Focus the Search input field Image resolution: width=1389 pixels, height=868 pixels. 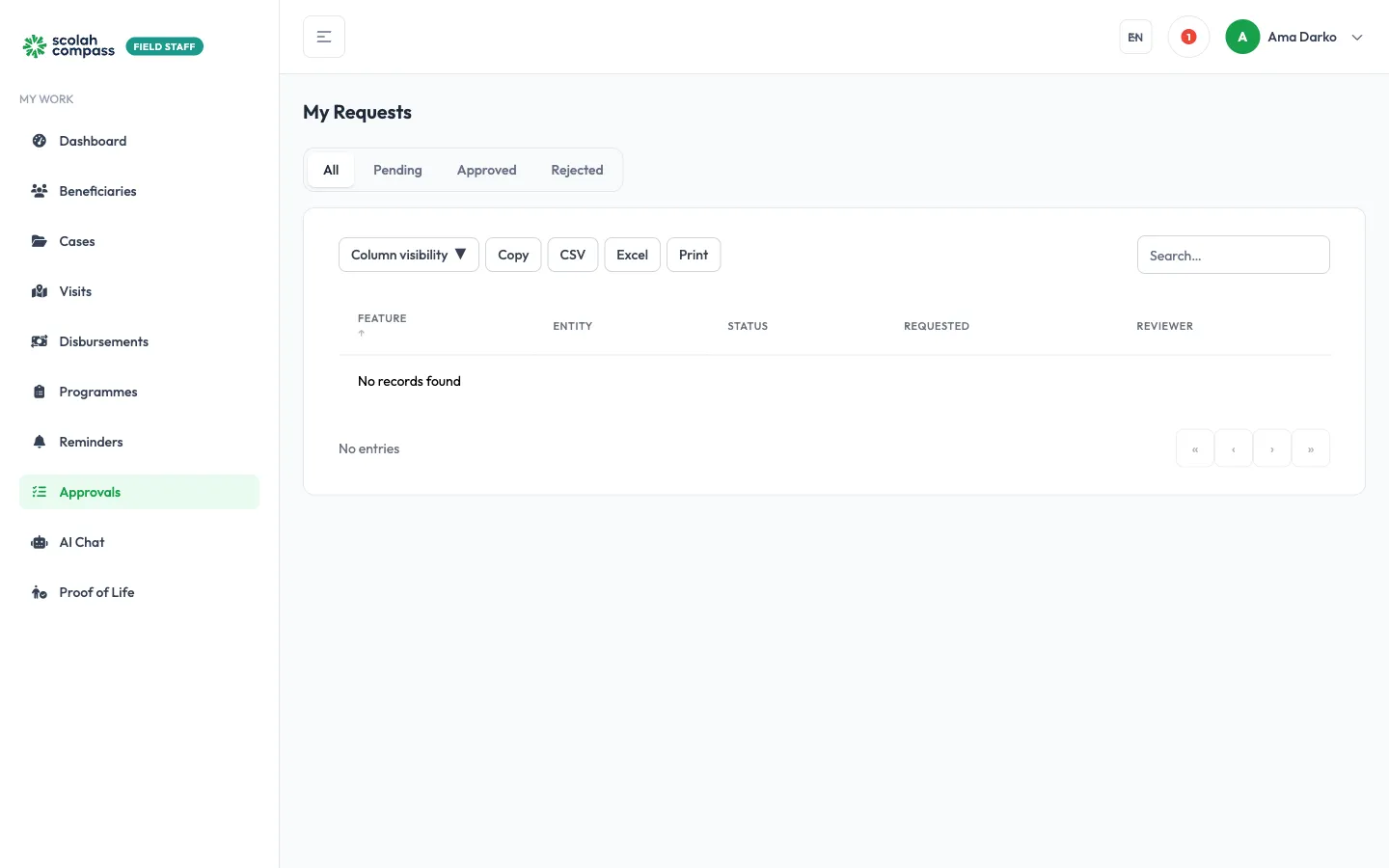(1233, 255)
